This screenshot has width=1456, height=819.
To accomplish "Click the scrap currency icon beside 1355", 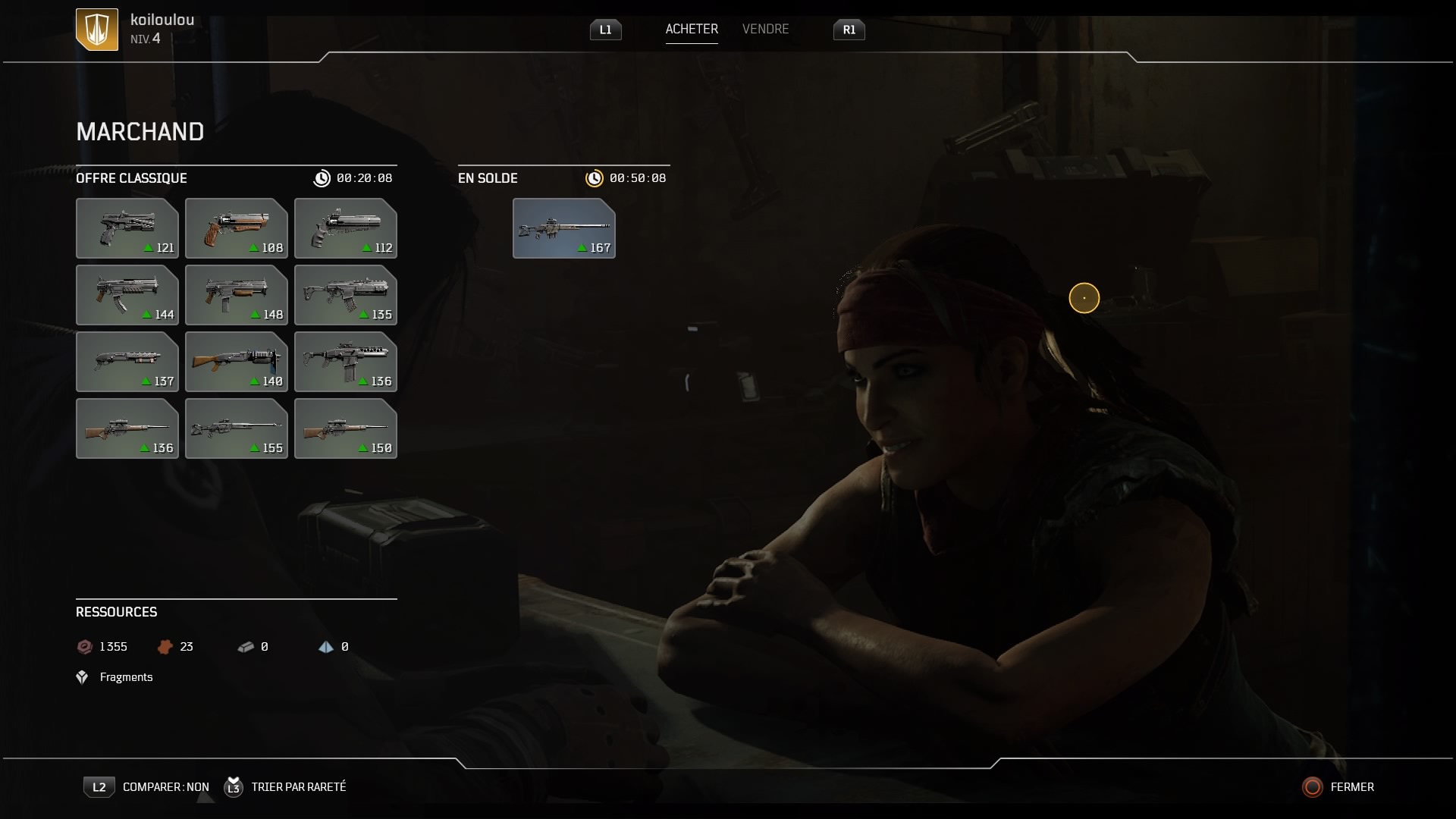I will (x=84, y=647).
